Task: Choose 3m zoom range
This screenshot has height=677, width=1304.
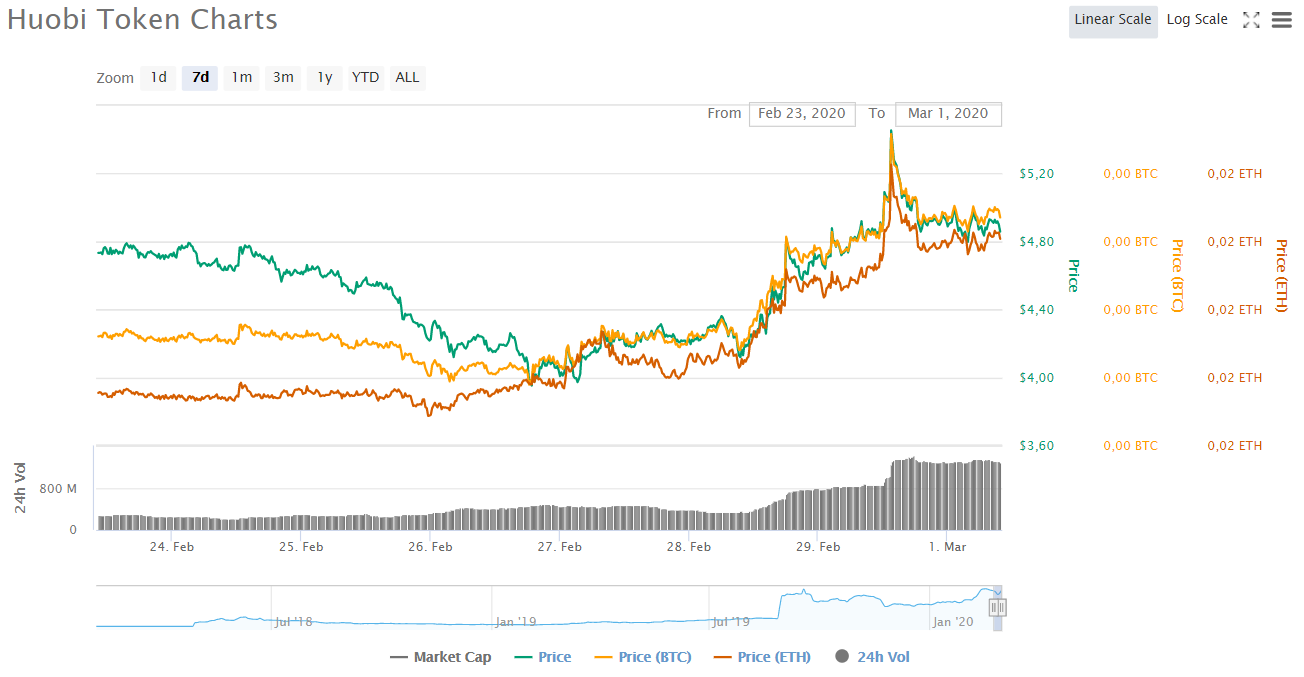Action: tap(284, 77)
